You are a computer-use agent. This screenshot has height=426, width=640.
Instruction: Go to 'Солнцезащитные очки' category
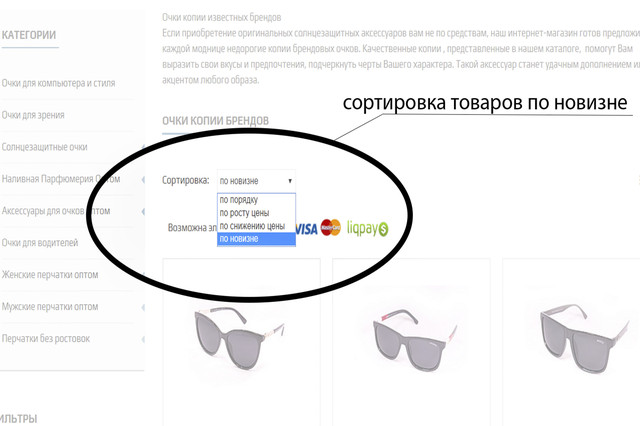click(44, 147)
